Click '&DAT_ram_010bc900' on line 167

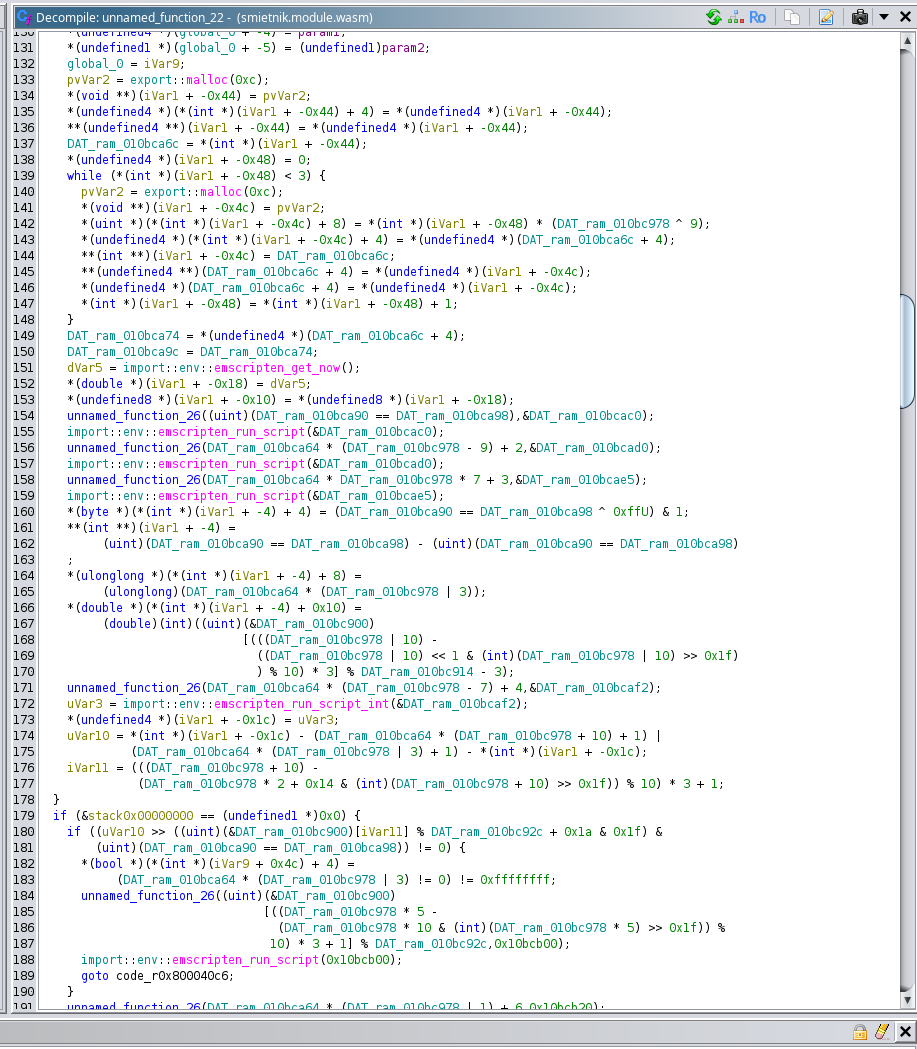[308, 624]
